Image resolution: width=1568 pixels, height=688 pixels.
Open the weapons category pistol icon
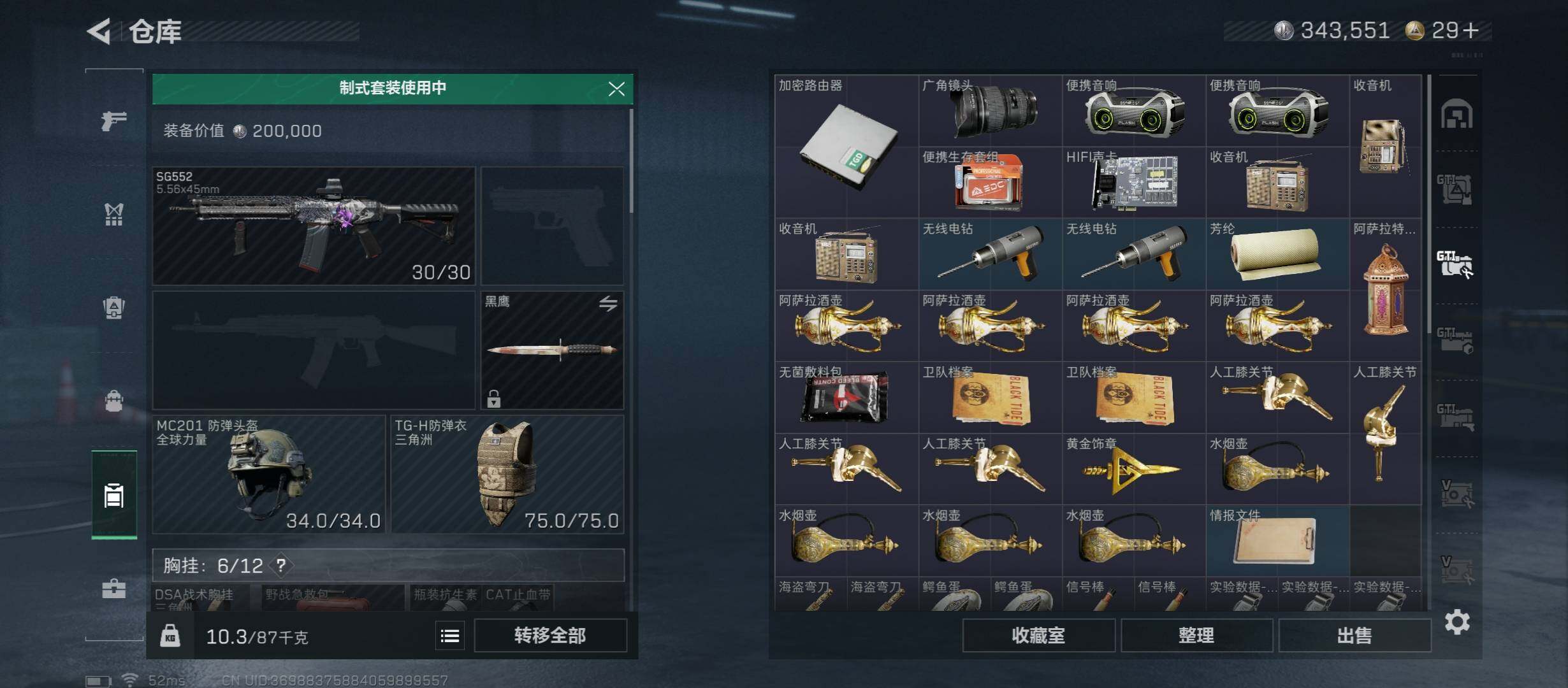(114, 120)
